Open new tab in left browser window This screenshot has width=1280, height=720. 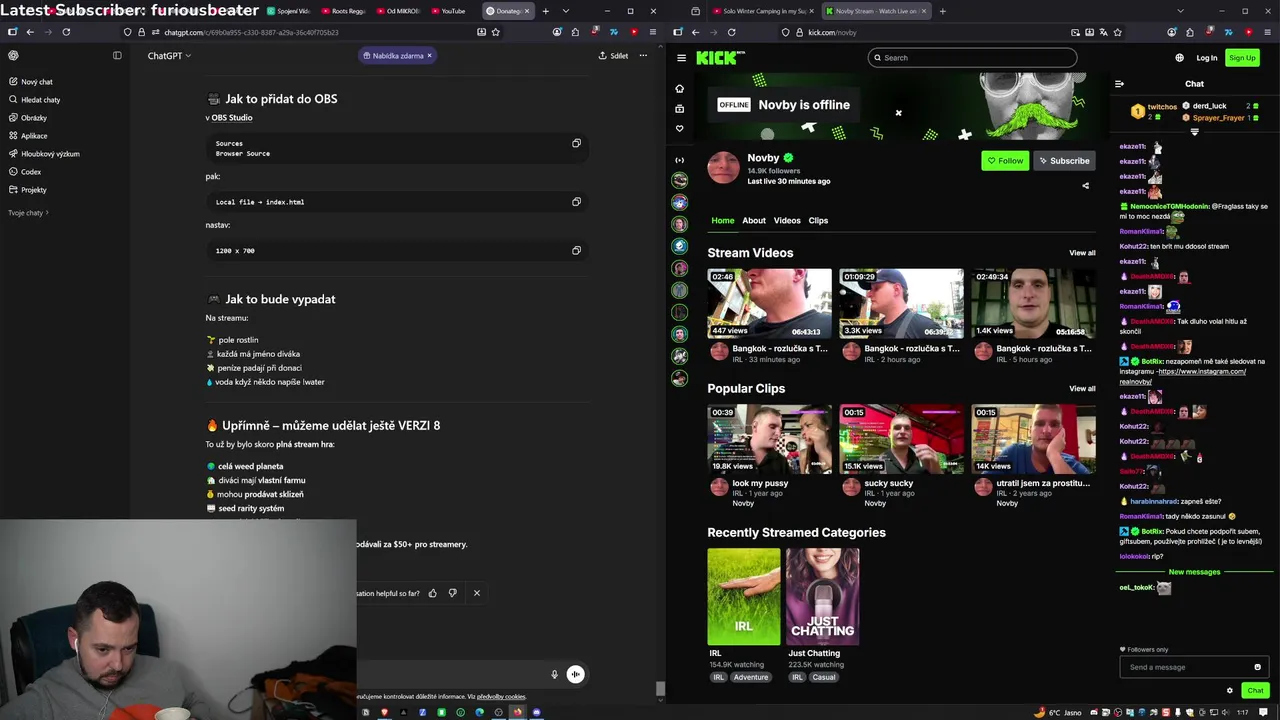tap(545, 11)
